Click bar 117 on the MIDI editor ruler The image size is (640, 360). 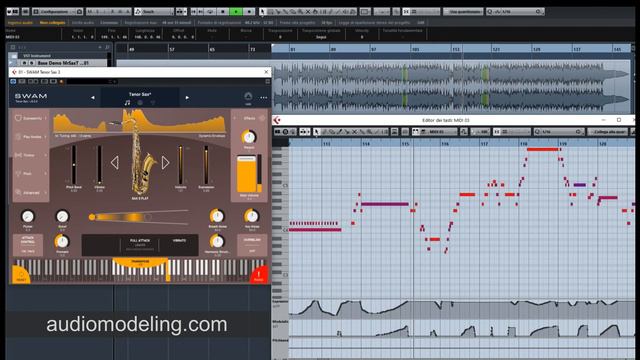pyautogui.click(x=484, y=144)
